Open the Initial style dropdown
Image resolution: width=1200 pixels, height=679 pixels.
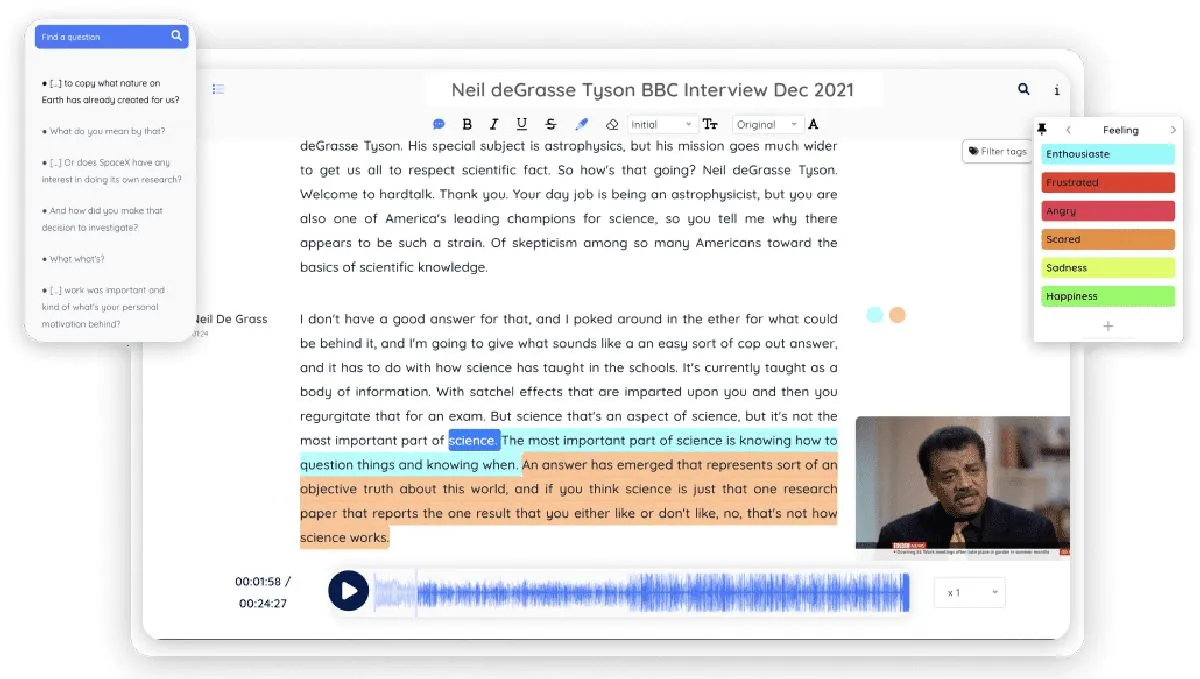[x=662, y=124]
